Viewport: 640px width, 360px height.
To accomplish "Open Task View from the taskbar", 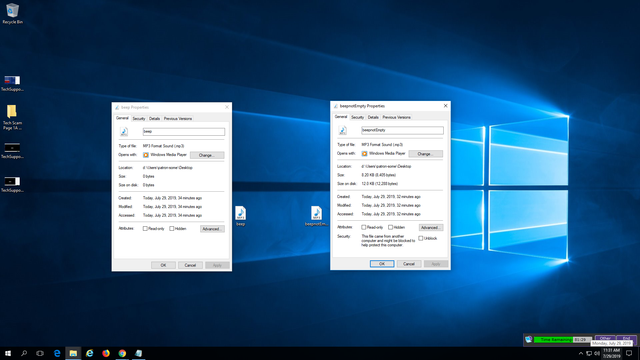I will coord(40,353).
